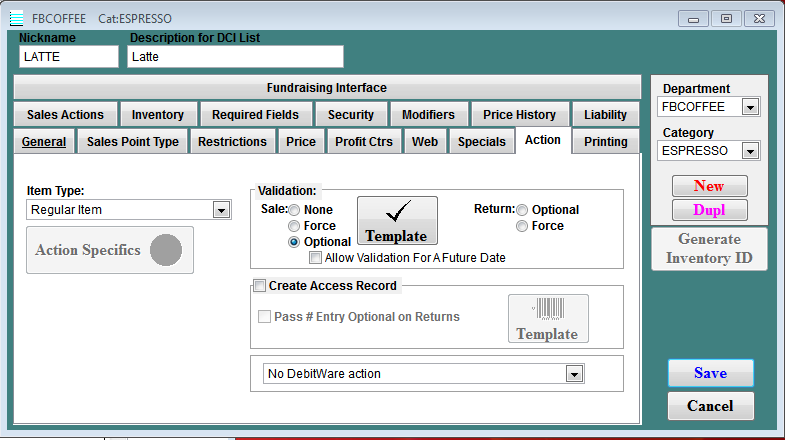Switch to the Sales Actions tab
The width and height of the screenshot is (785, 440).
pos(66,115)
